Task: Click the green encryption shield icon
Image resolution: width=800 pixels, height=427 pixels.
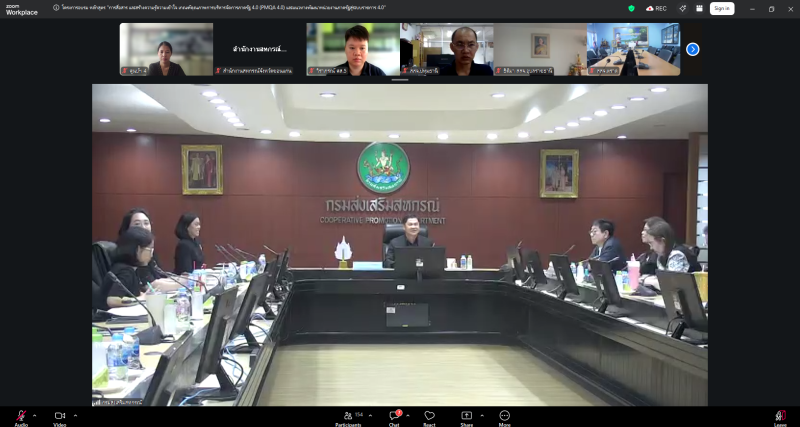Action: [x=631, y=8]
